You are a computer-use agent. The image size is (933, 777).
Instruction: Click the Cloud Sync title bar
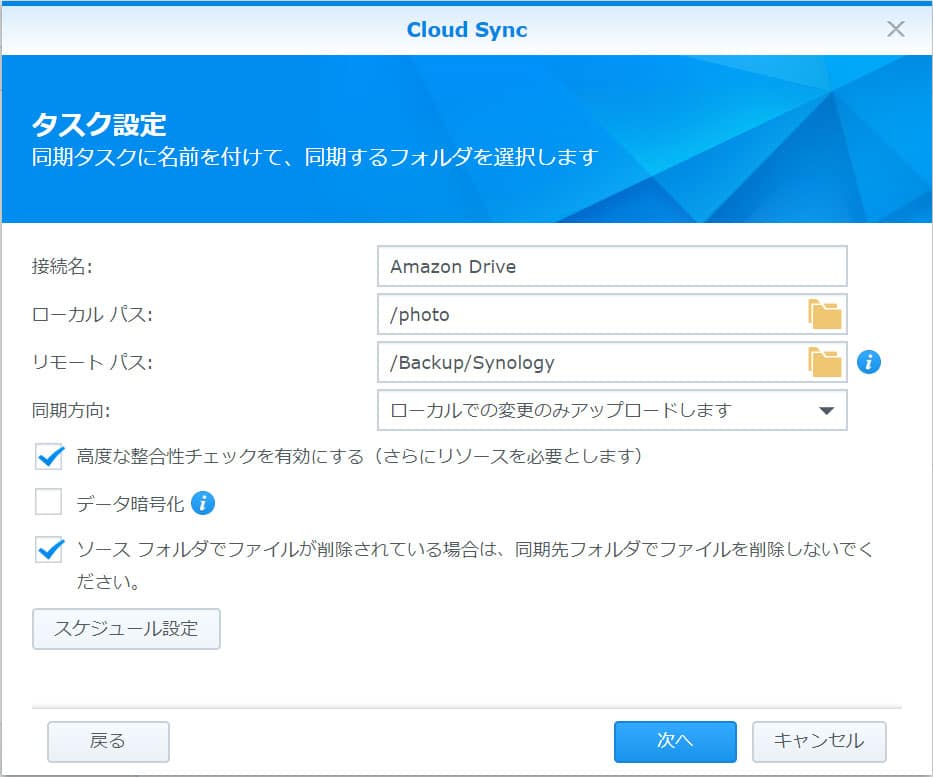(466, 30)
